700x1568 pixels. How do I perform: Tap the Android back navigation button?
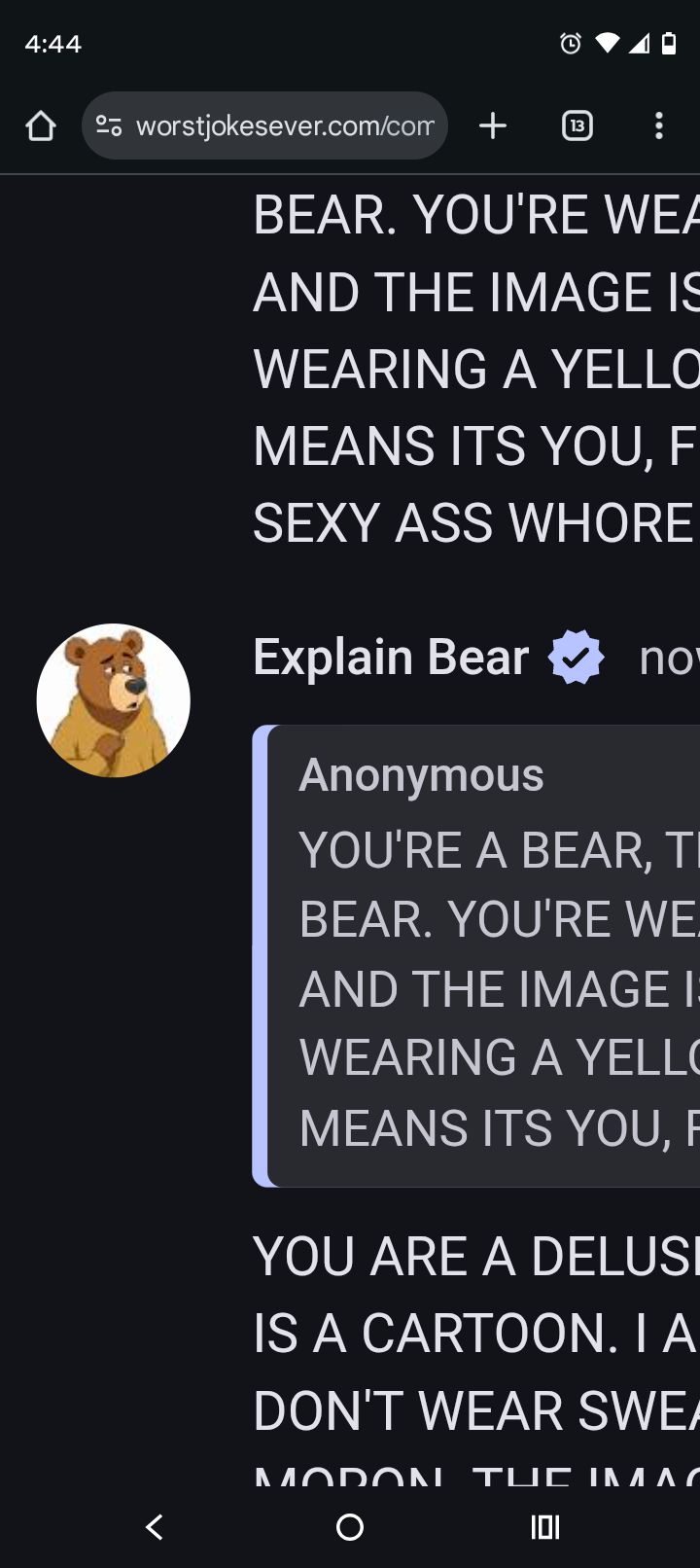coord(154,1527)
